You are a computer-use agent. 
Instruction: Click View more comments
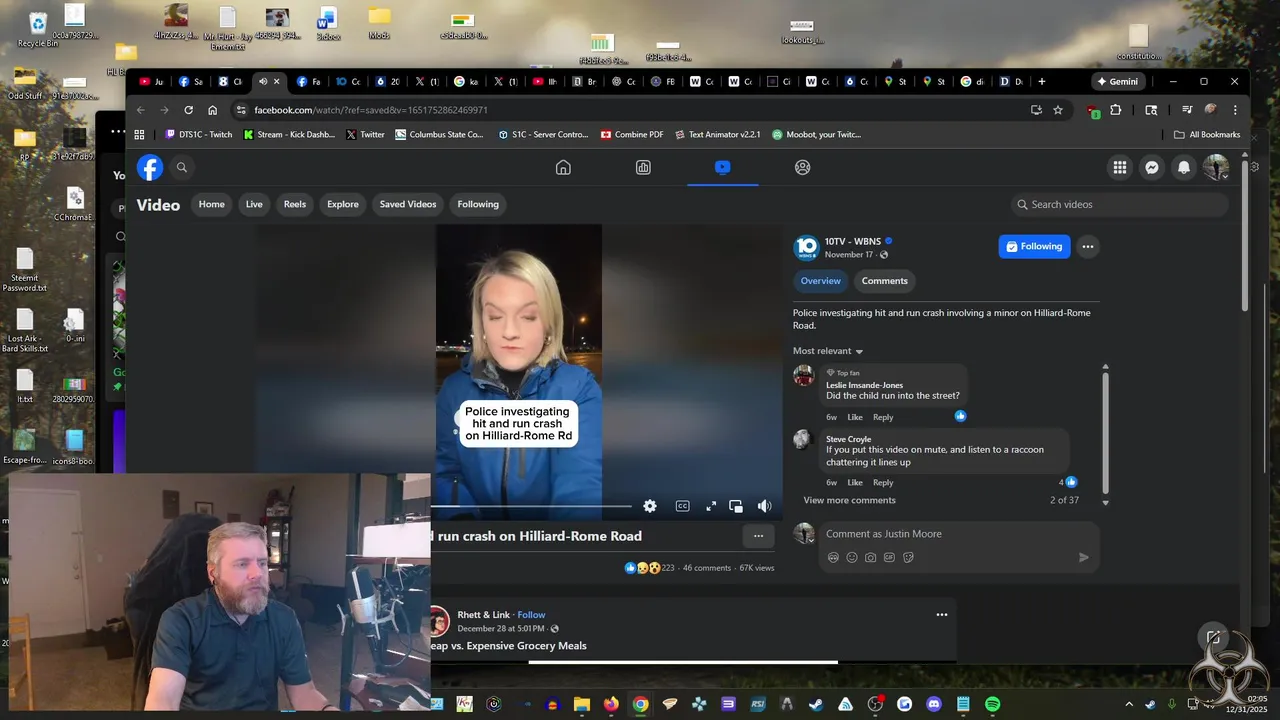click(x=850, y=500)
